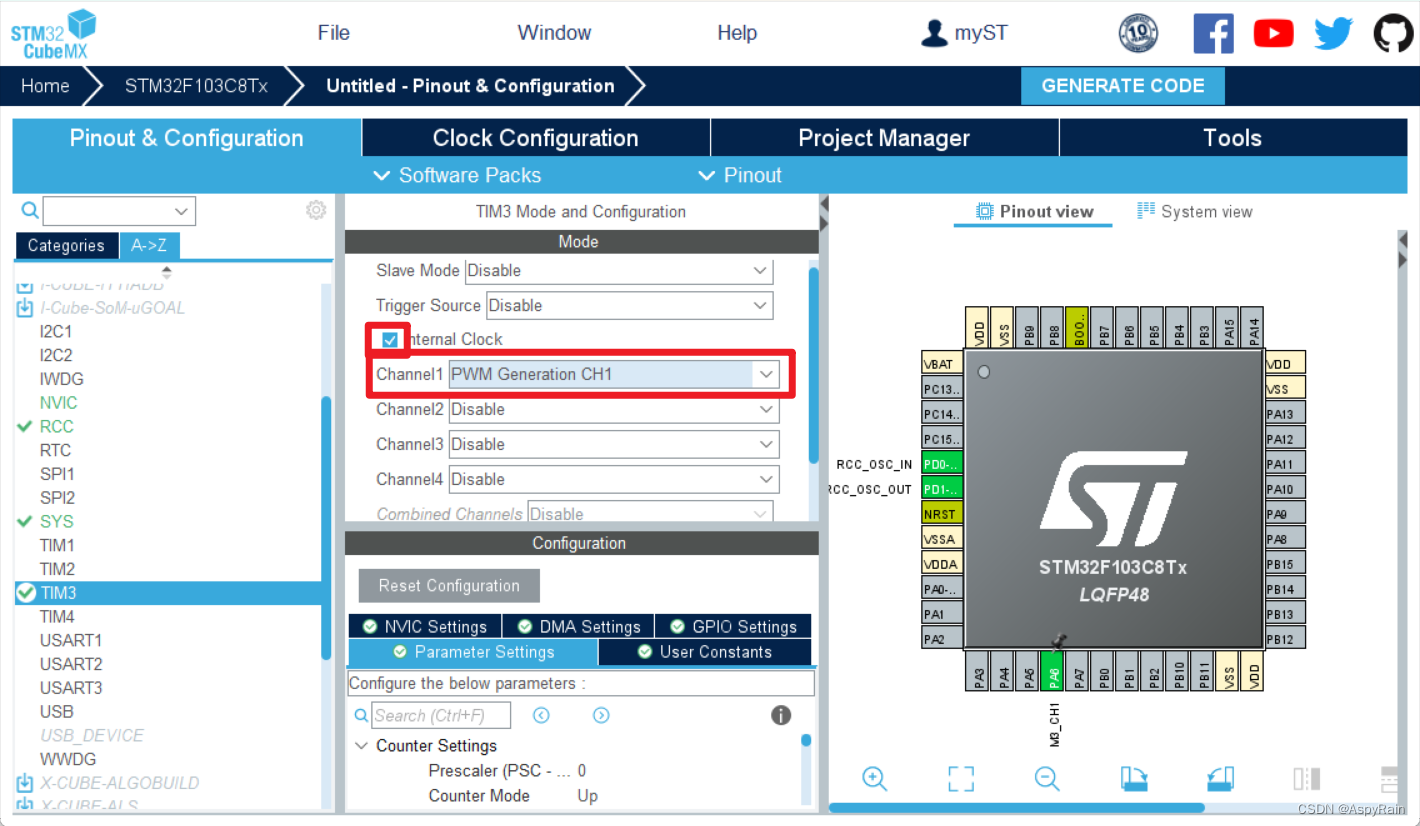This screenshot has height=826, width=1420.
Task: Open the gear settings in peripheral list
Action: pyautogui.click(x=316, y=210)
